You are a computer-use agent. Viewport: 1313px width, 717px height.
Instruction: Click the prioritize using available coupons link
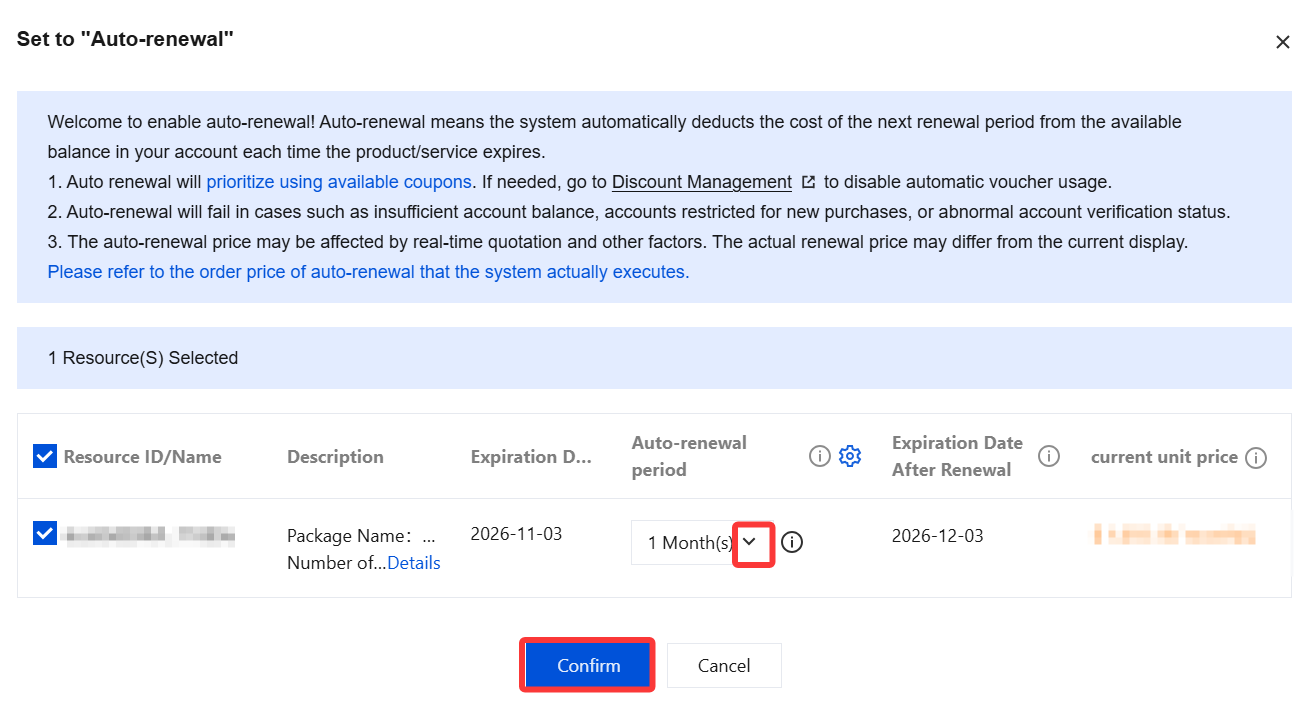click(x=339, y=182)
